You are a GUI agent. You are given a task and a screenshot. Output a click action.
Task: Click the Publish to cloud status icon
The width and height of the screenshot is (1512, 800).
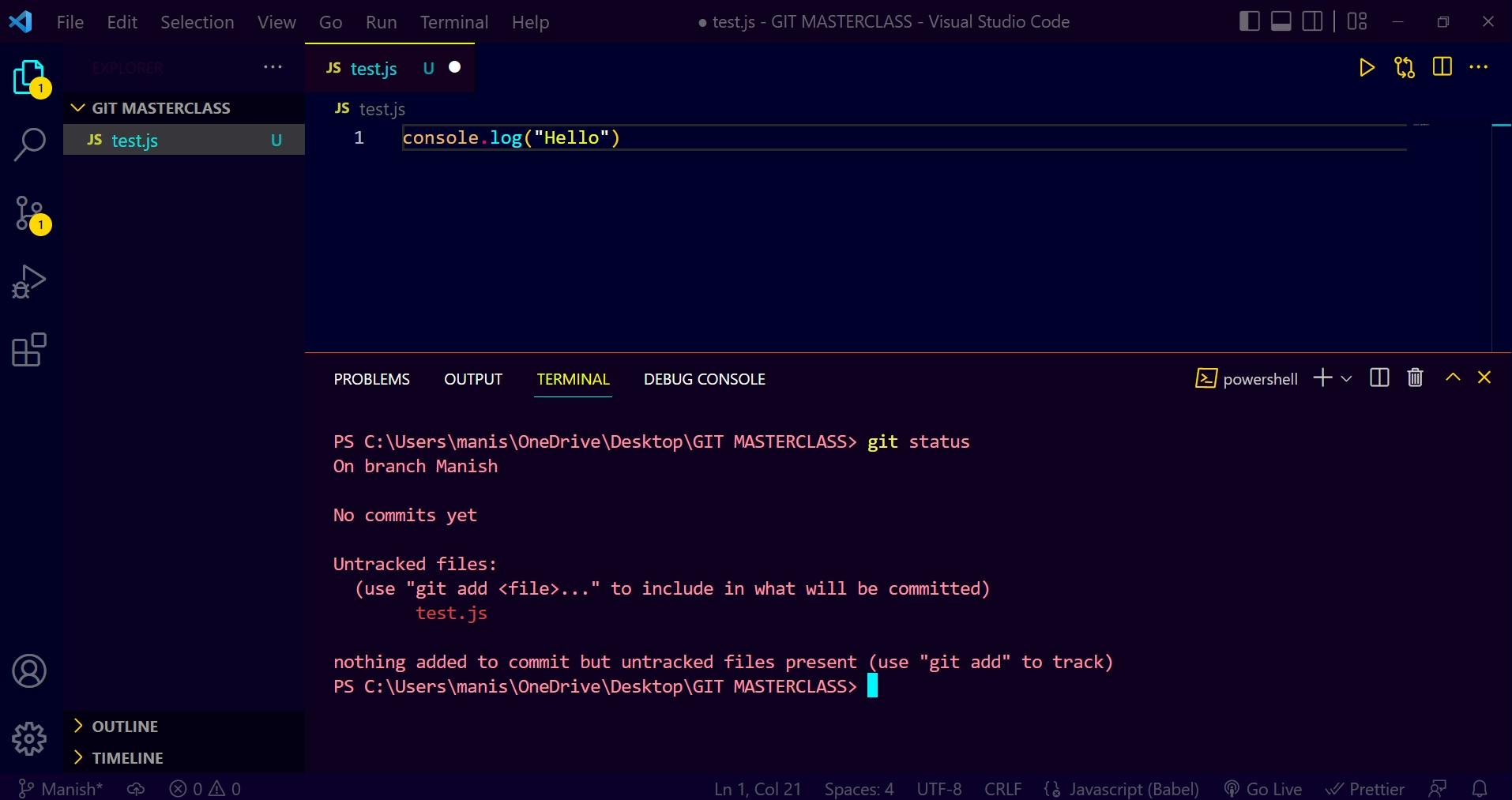[x=136, y=788]
